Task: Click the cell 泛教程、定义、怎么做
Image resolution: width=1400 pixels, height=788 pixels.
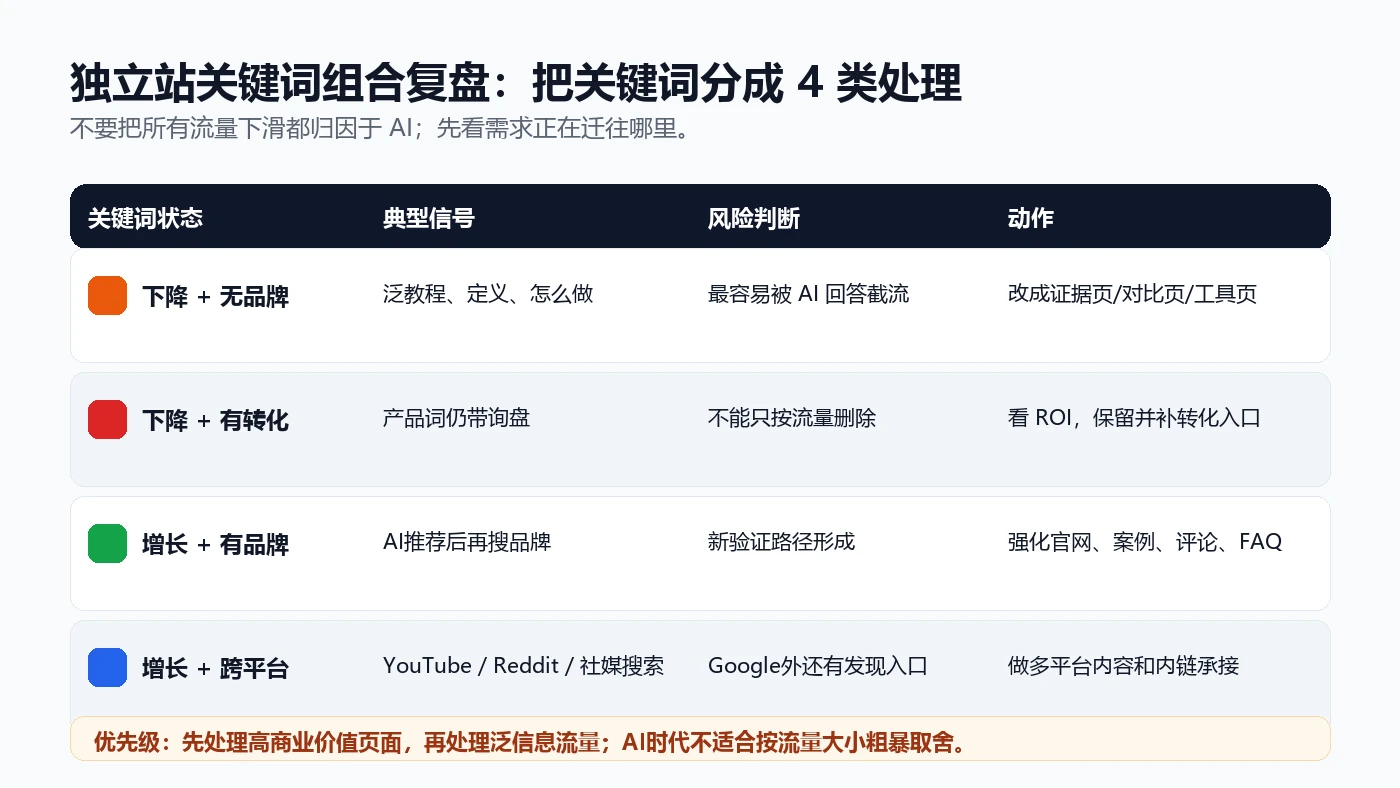Action: click(x=488, y=294)
